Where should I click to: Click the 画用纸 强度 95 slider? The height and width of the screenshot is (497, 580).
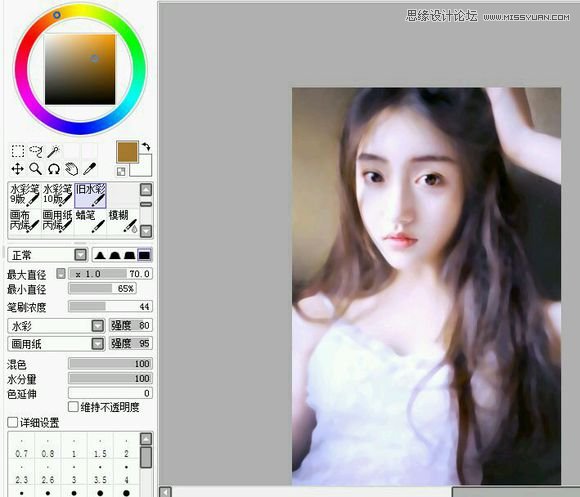click(x=131, y=344)
